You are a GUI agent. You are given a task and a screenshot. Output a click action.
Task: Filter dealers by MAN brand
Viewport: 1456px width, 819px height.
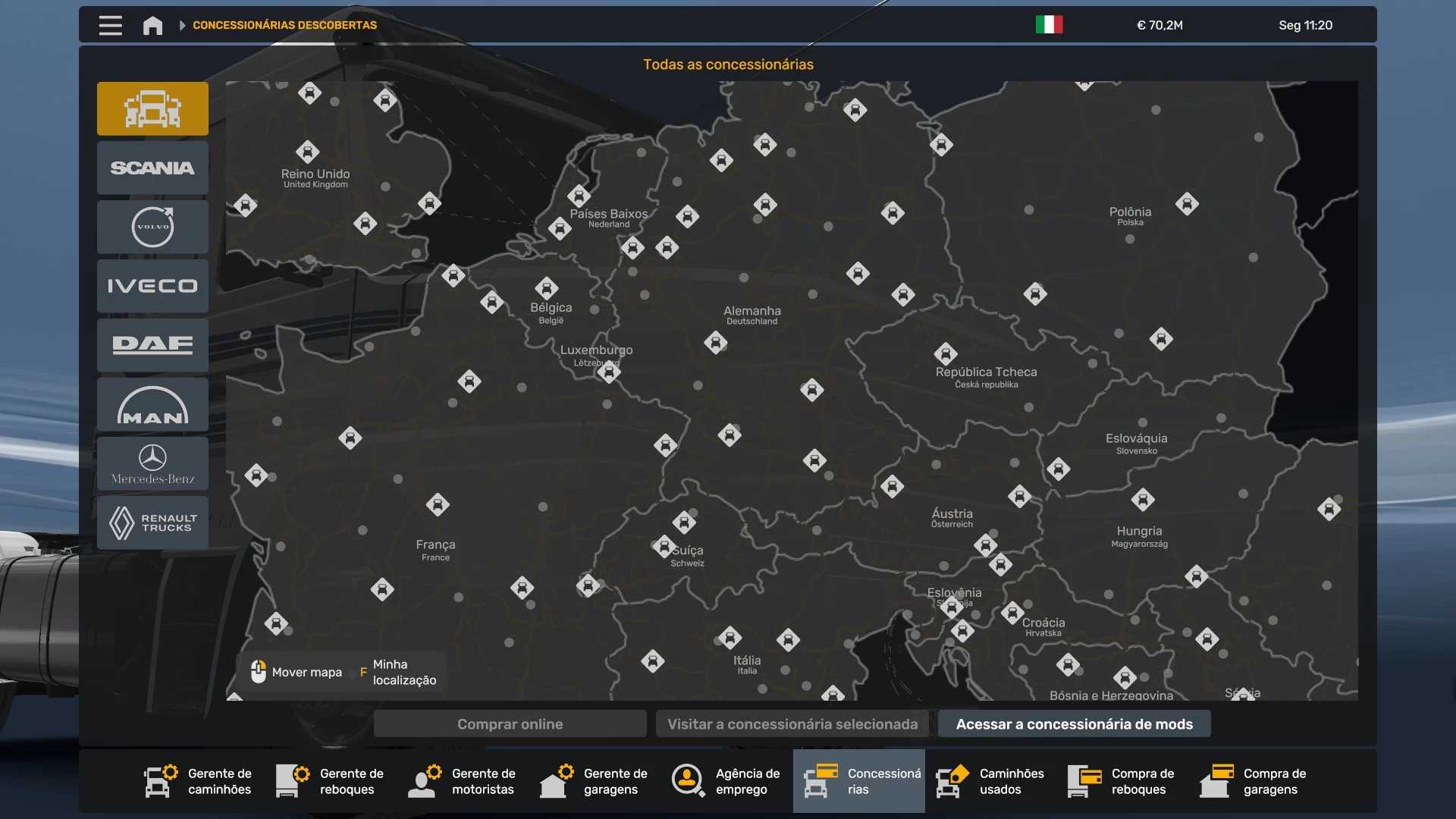pyautogui.click(x=152, y=404)
